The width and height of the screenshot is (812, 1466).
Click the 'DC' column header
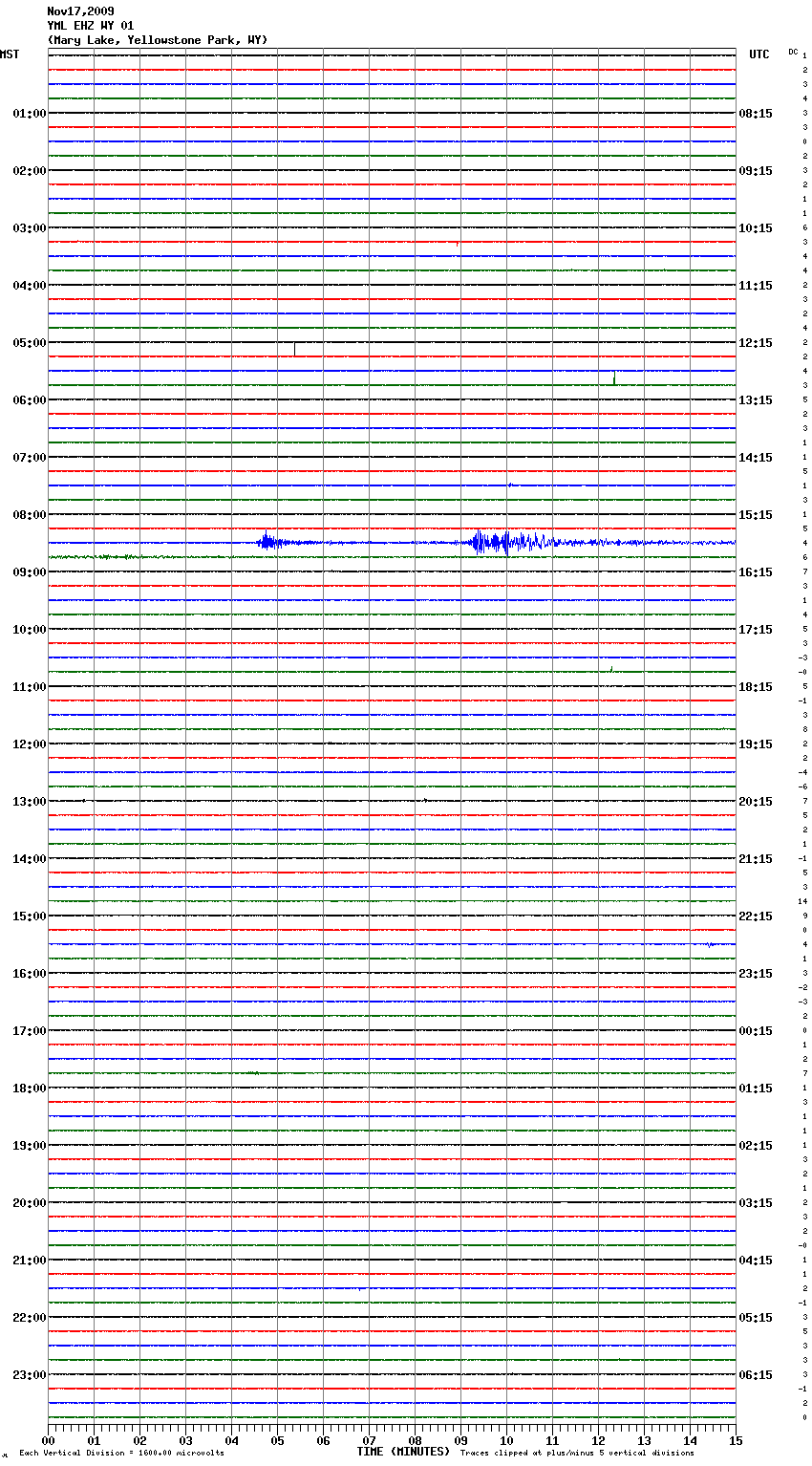click(793, 52)
